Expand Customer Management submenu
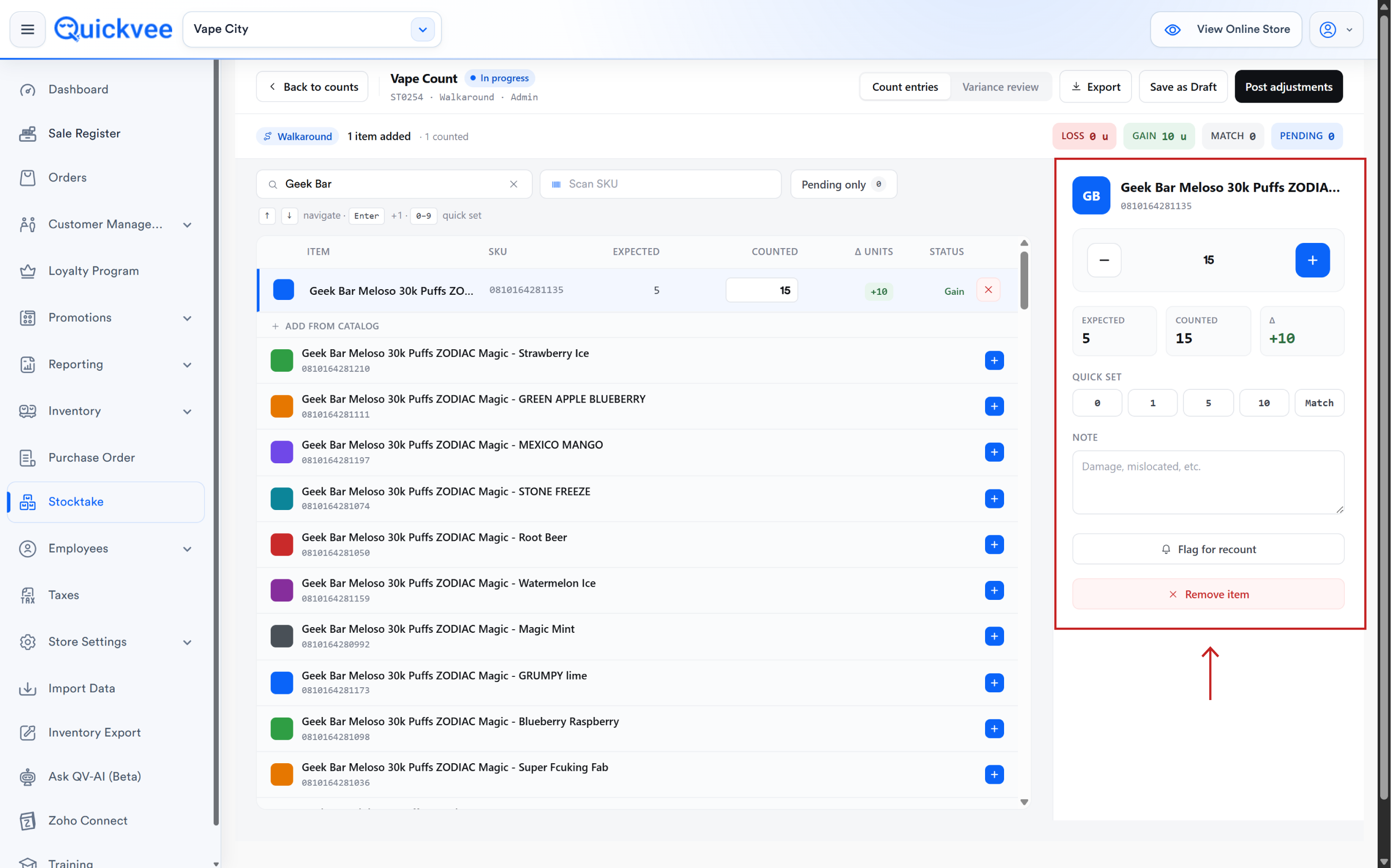This screenshot has height=868, width=1391. coord(187,224)
